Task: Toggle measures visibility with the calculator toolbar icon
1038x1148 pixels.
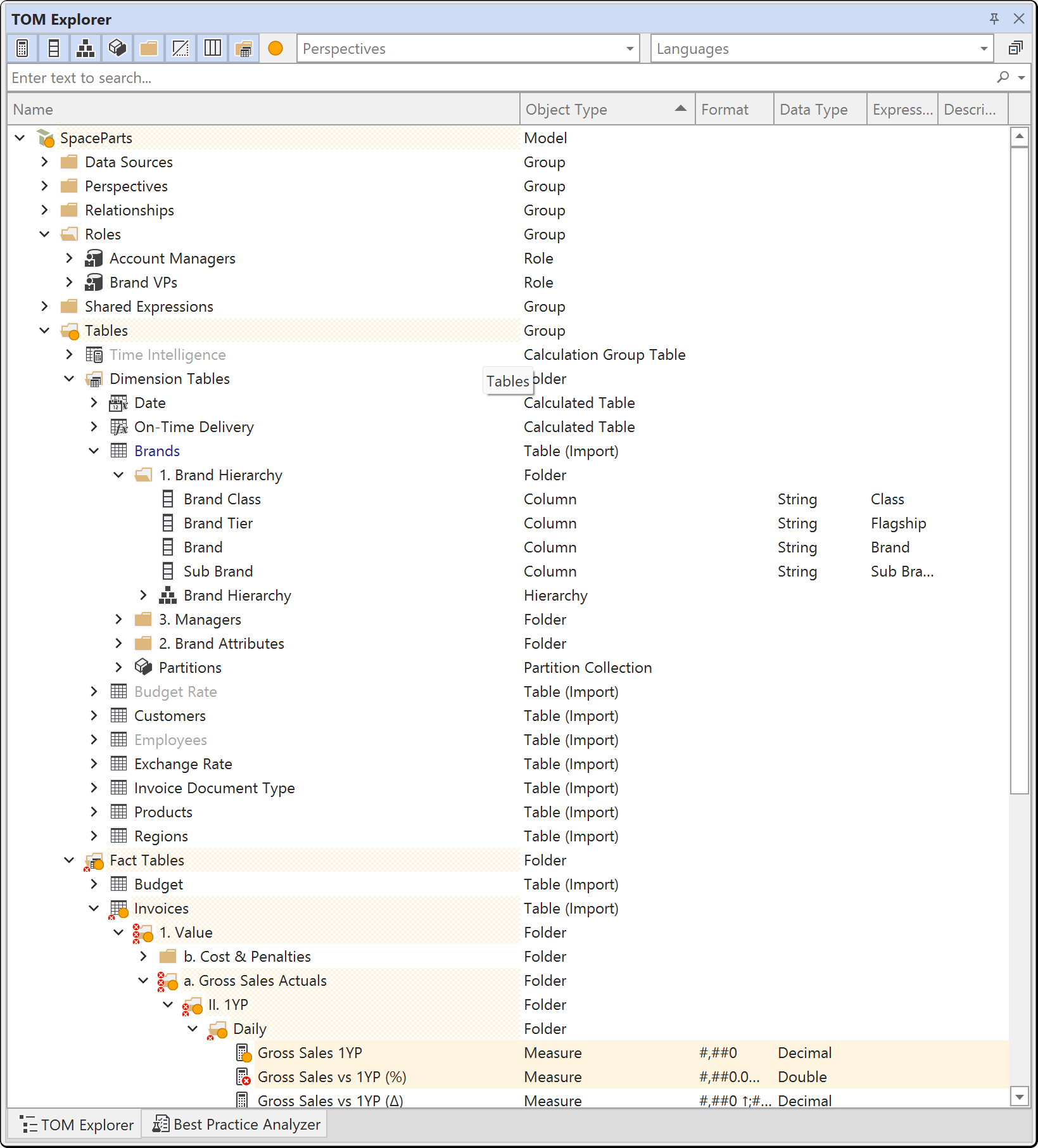Action: [x=22, y=48]
